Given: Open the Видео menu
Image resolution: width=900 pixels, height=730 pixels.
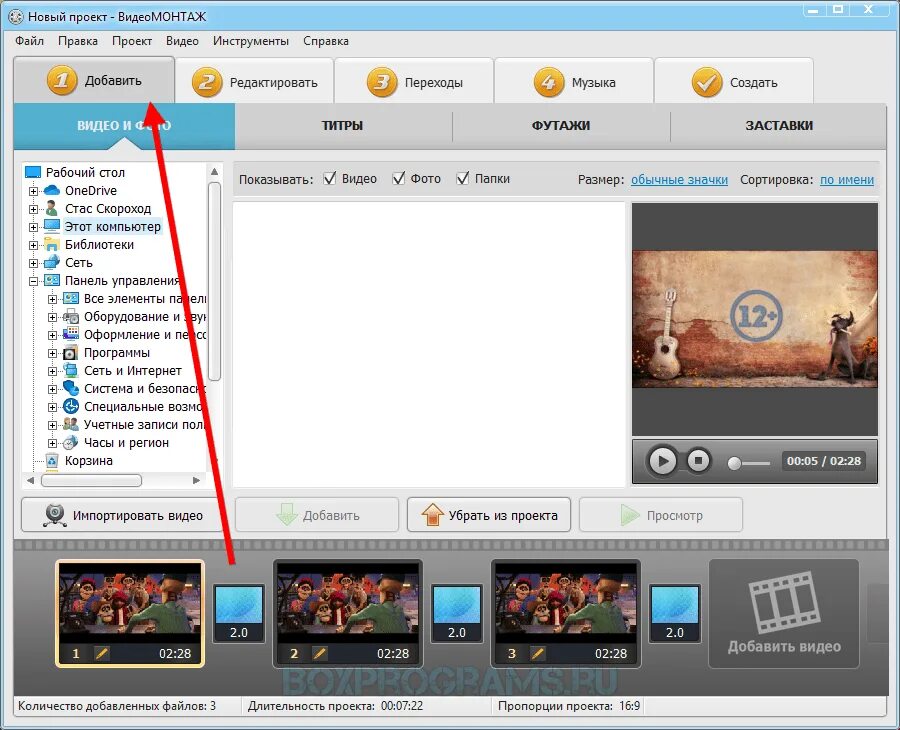Looking at the screenshot, I should (x=182, y=41).
